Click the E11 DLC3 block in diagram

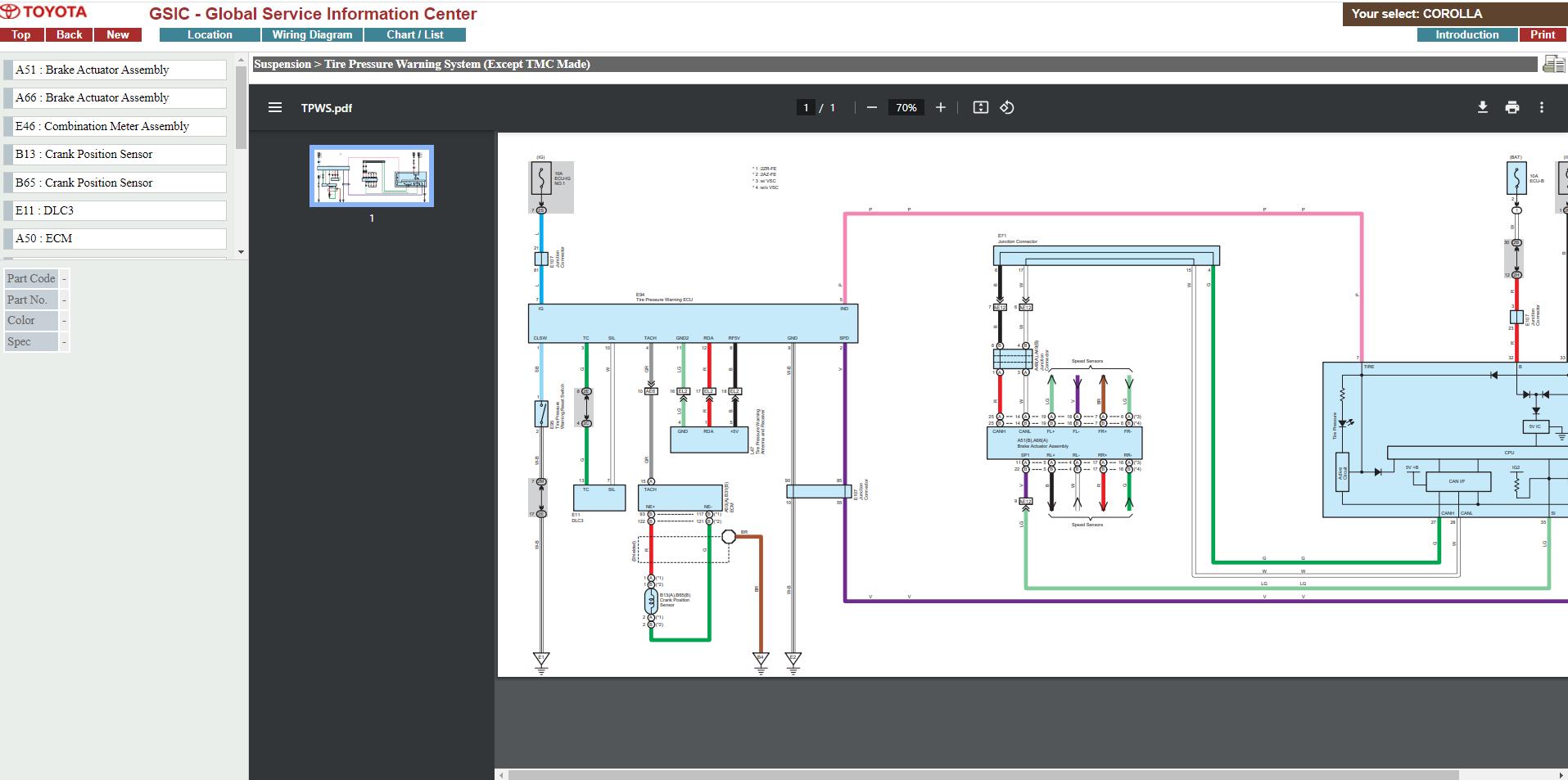(x=599, y=498)
